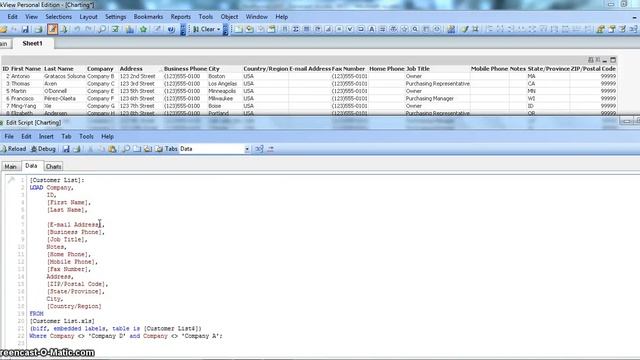The image size is (640, 360).
Task: Click the State/Province column header
Action: pos(548,69)
